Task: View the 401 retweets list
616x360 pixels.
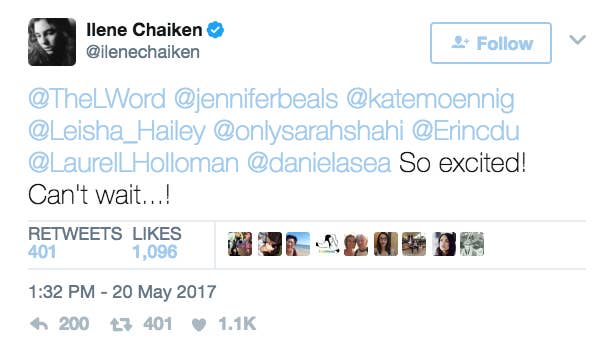Action: (75, 243)
